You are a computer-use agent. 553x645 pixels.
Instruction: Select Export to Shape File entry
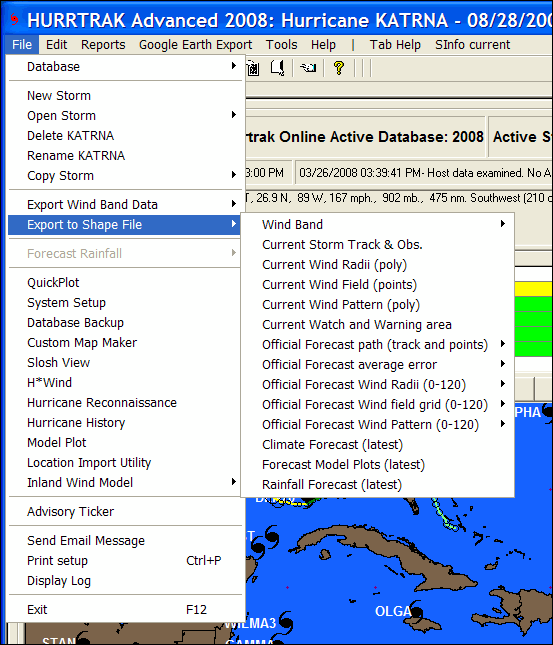pyautogui.click(x=124, y=225)
